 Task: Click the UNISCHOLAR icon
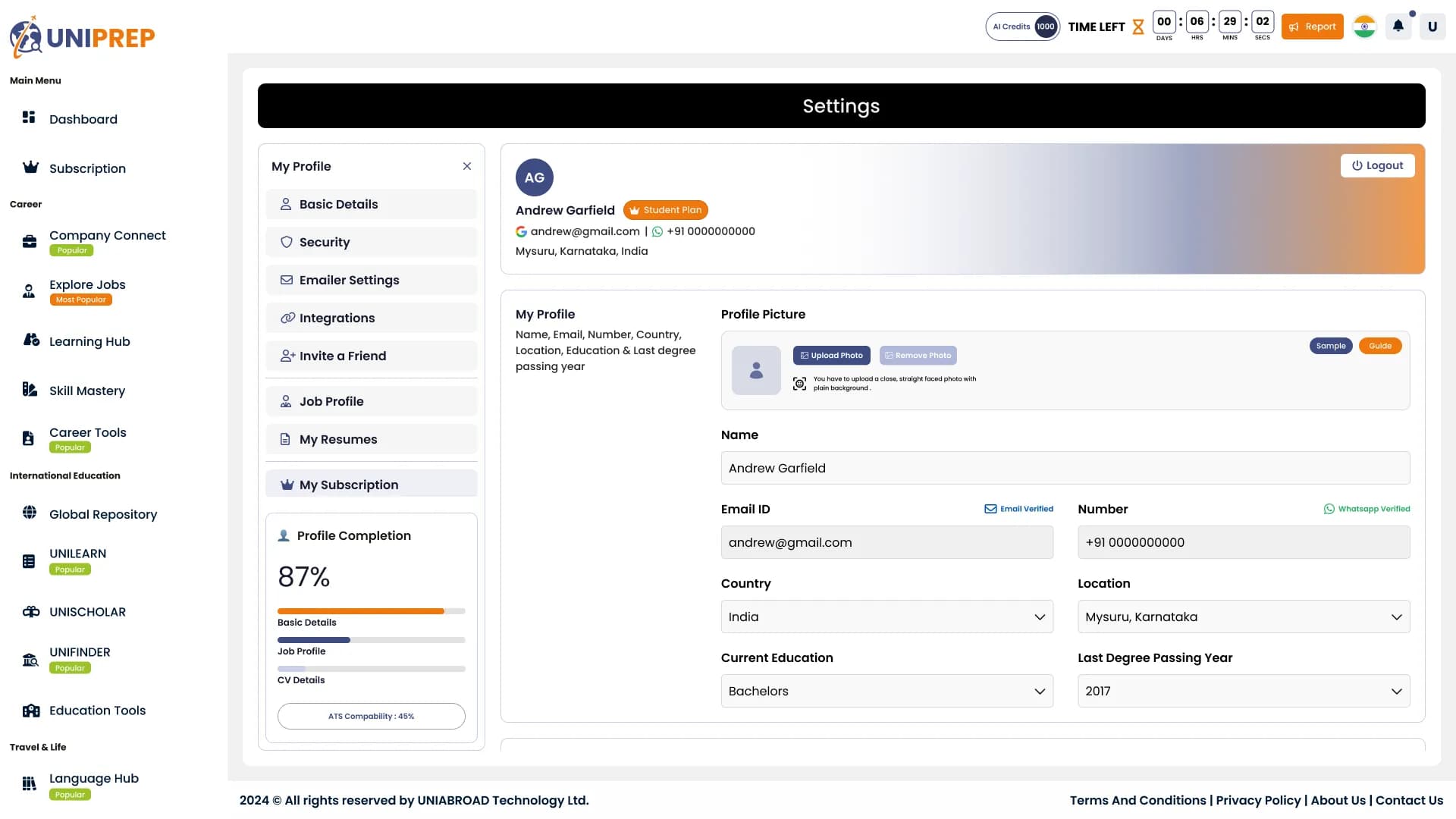tap(31, 611)
